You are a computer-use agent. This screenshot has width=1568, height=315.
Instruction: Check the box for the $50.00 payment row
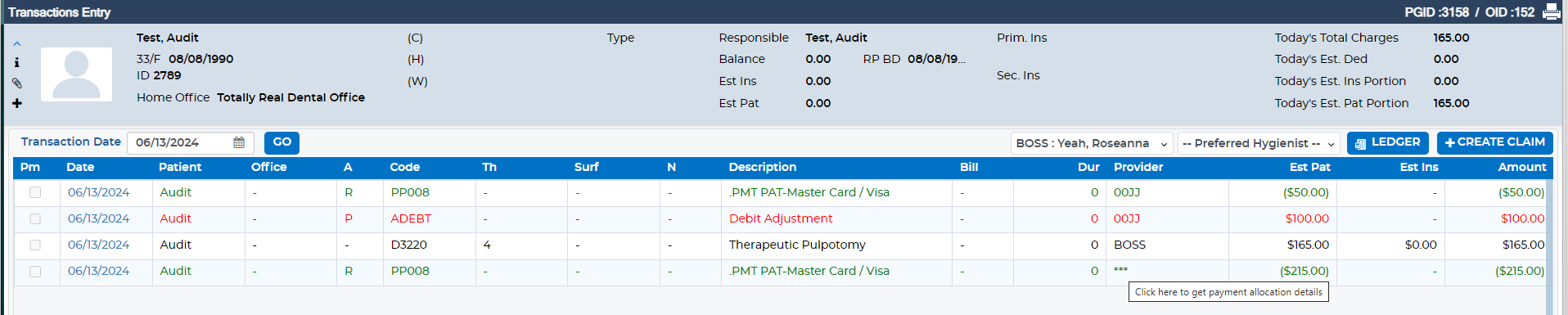coord(35,192)
